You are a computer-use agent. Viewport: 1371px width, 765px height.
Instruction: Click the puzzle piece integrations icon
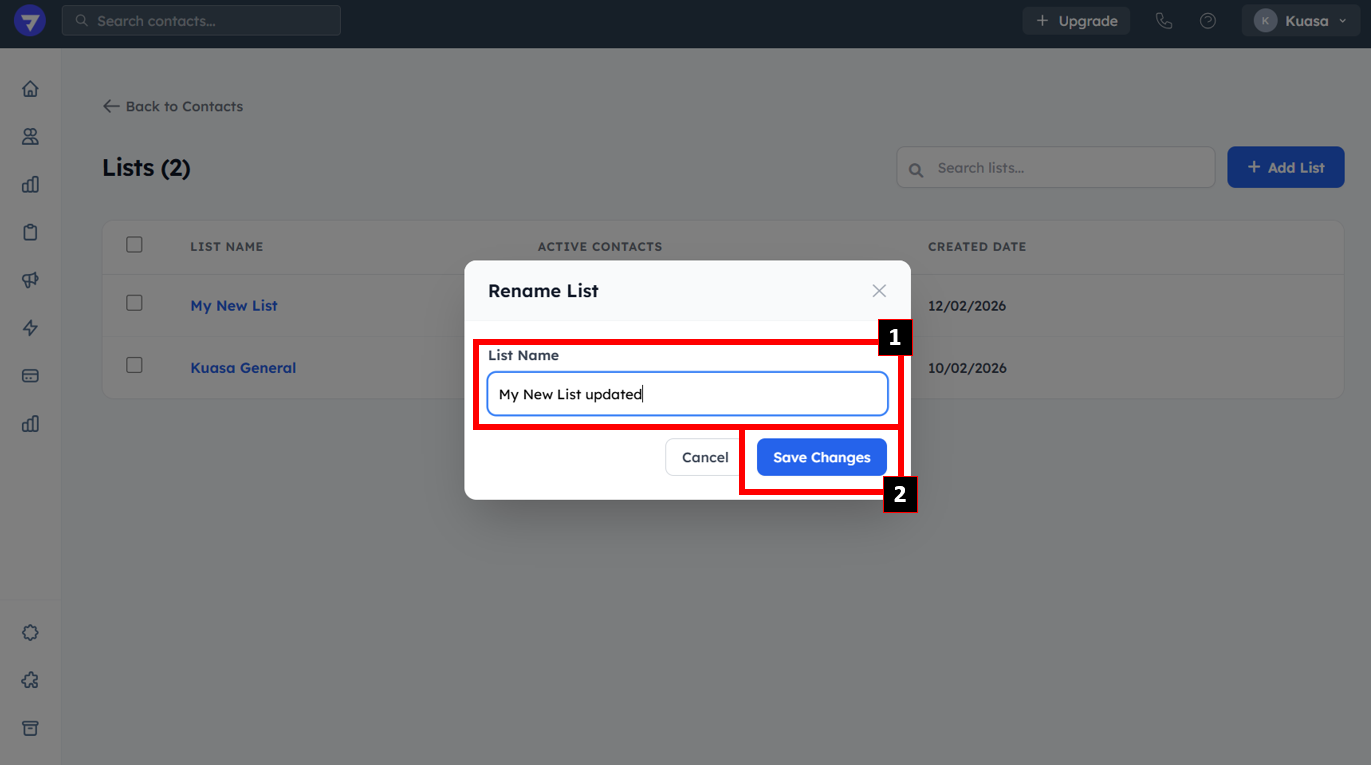(x=30, y=680)
